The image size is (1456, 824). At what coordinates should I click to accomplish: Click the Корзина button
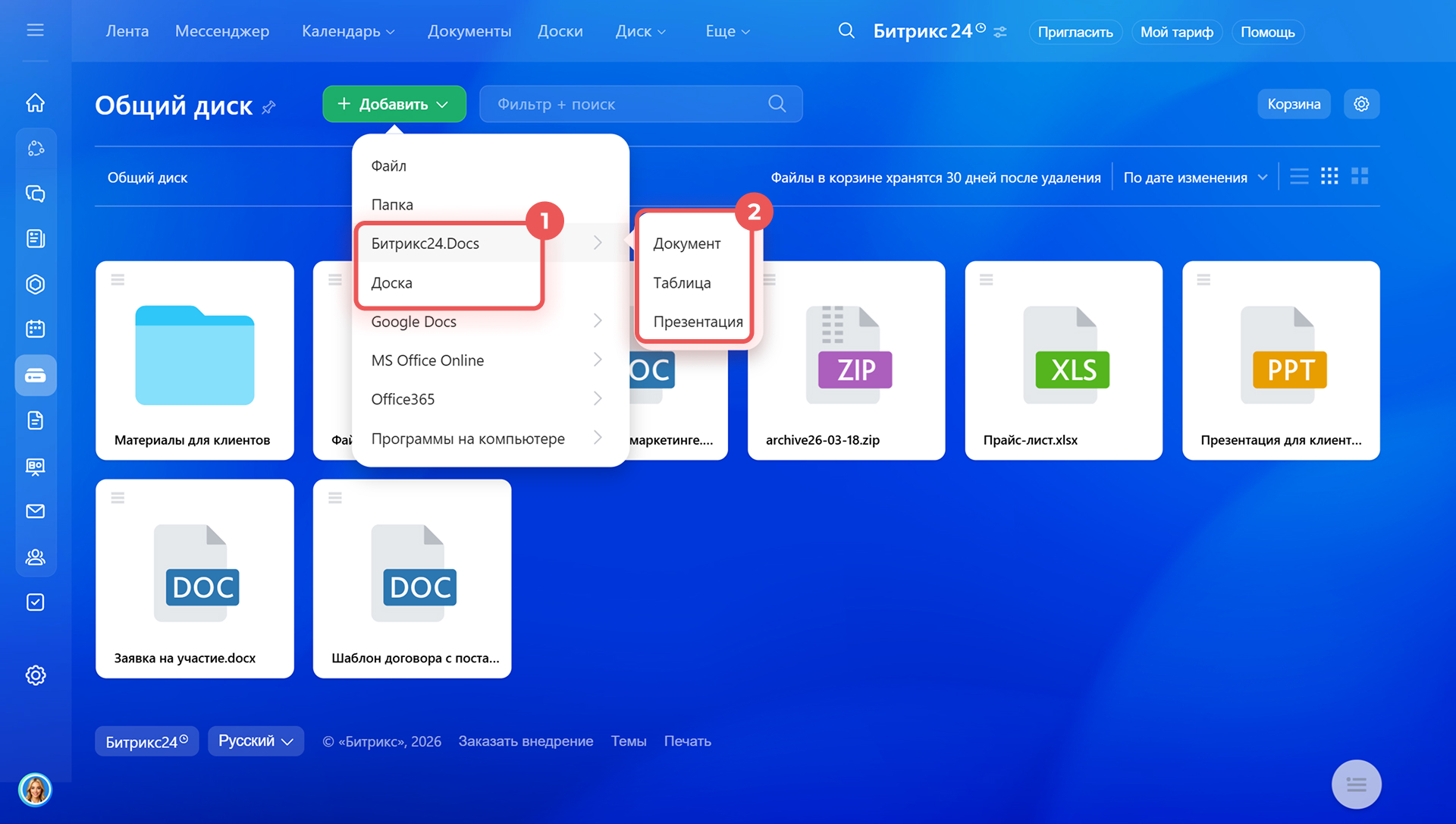pos(1294,104)
